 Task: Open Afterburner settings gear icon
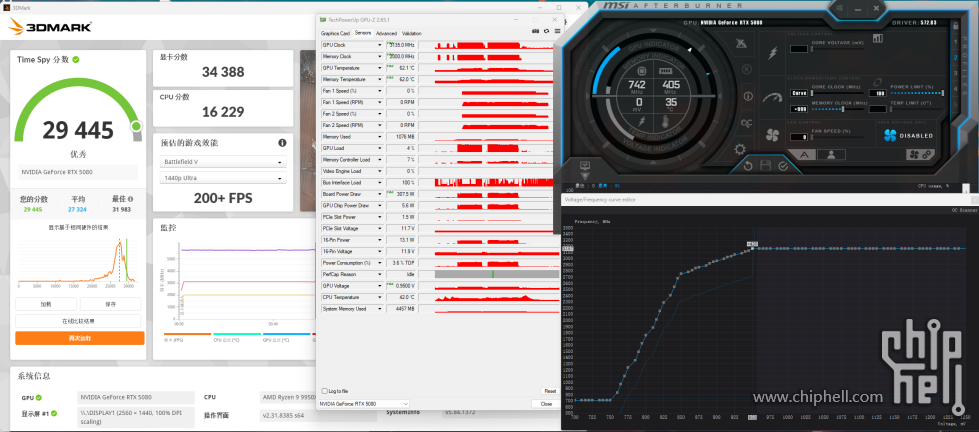pos(740,149)
